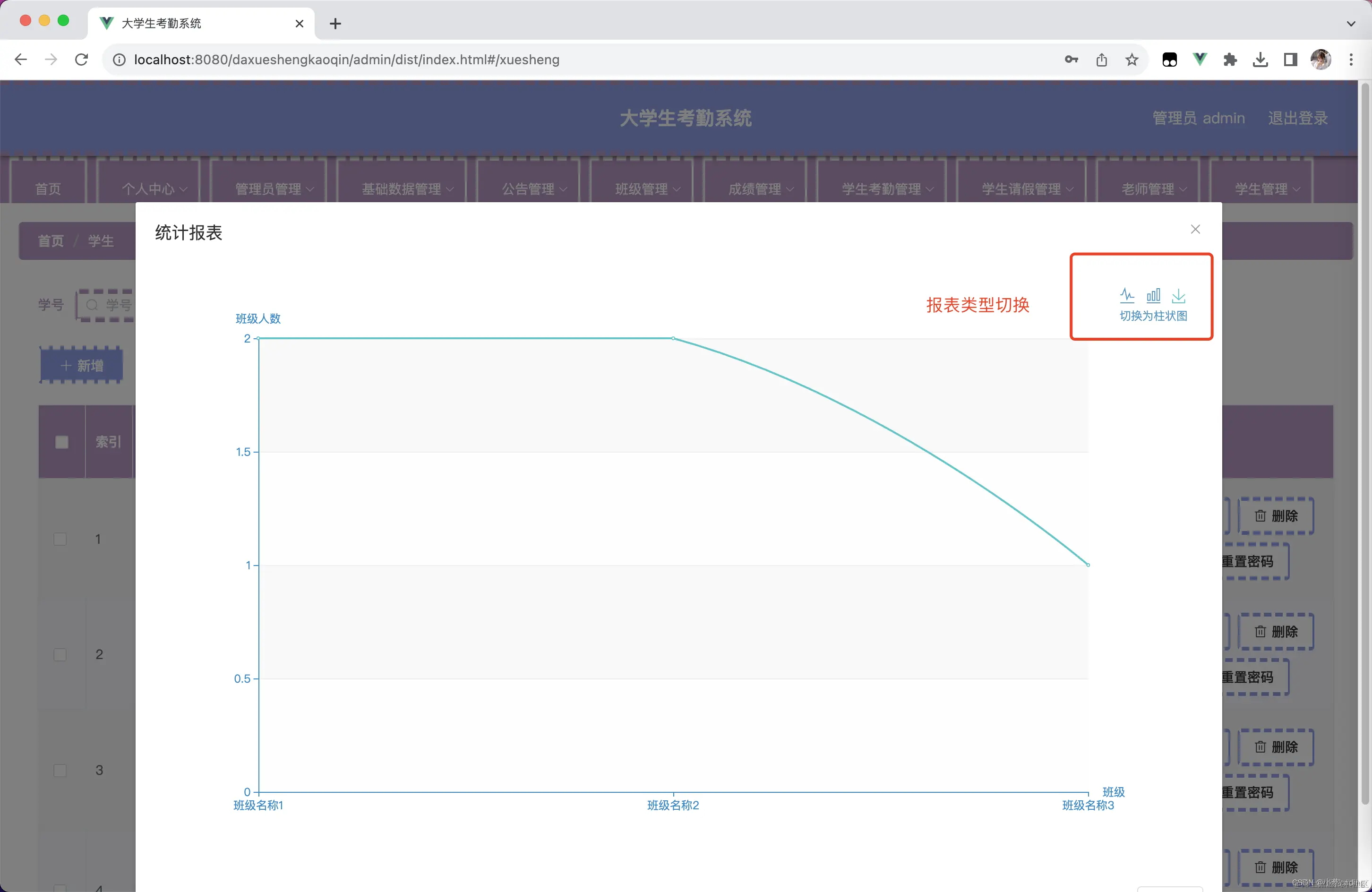The image size is (1372, 892).
Task: Bookmark this page with star icon
Action: click(1132, 60)
